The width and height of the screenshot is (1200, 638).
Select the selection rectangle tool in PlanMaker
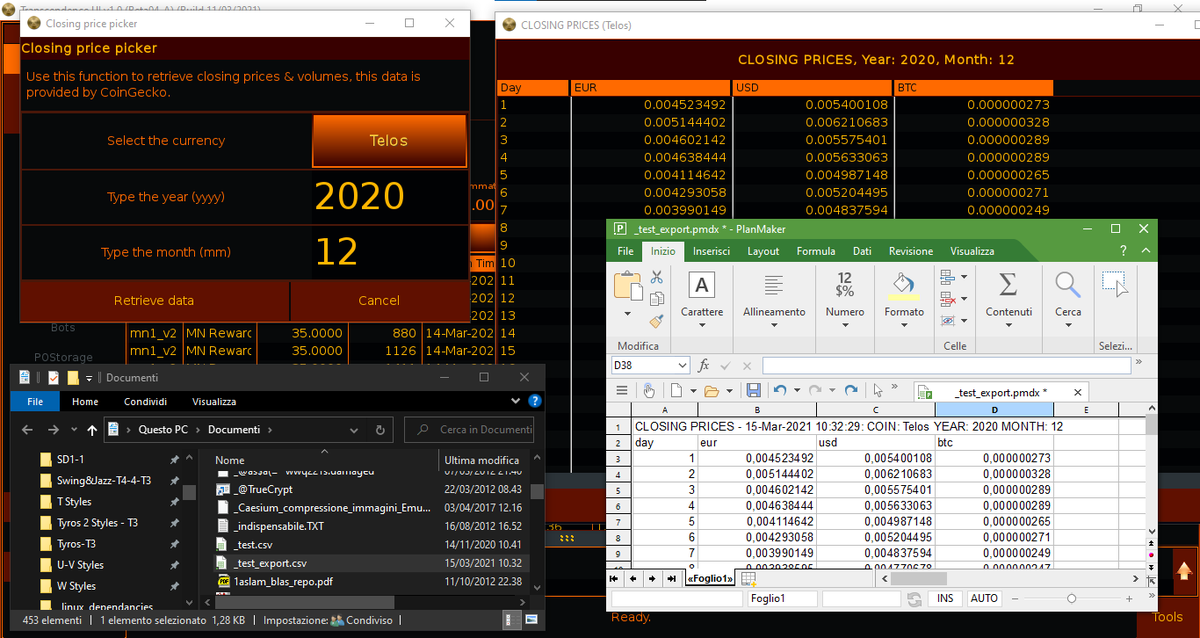[x=1114, y=285]
